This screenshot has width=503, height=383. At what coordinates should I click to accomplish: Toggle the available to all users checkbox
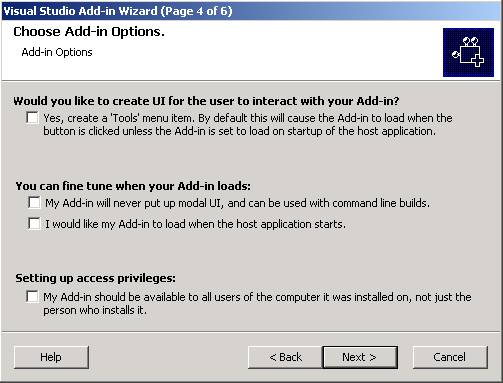click(32, 296)
